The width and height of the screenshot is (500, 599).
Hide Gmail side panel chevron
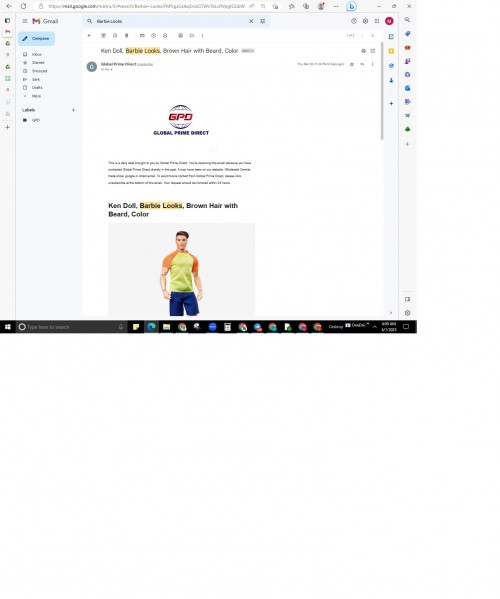pyautogui.click(x=391, y=313)
